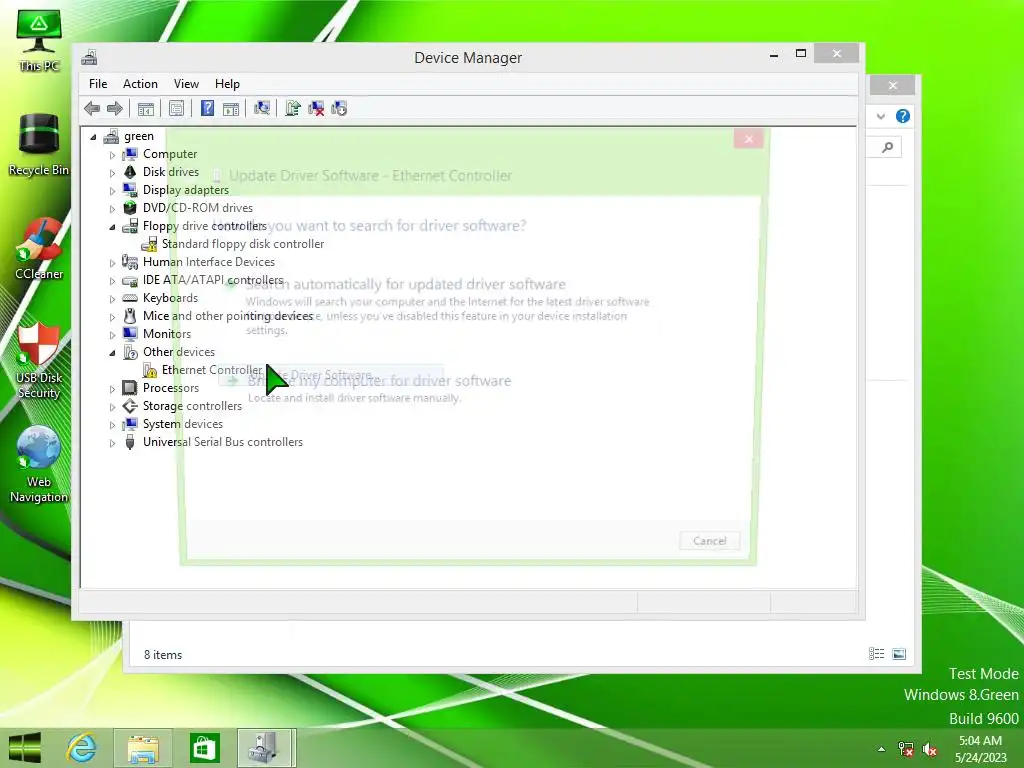This screenshot has width=1024, height=768.
Task: Click the search magnifier in background window
Action: (x=888, y=148)
